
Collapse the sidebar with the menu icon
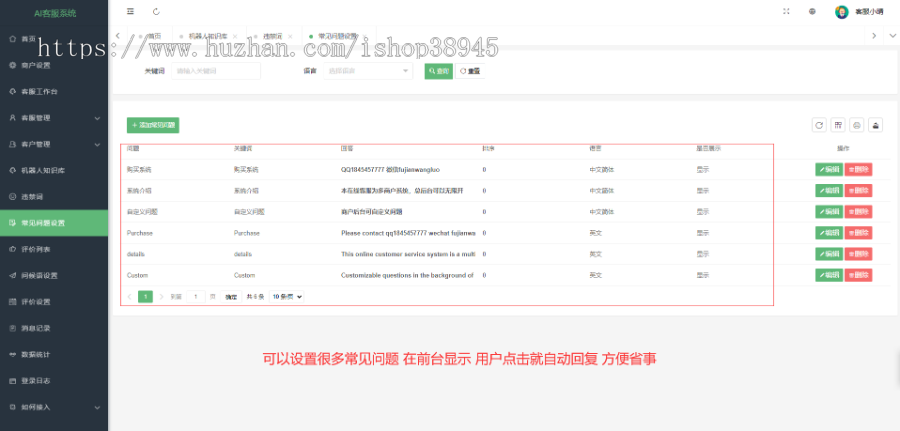(x=131, y=12)
